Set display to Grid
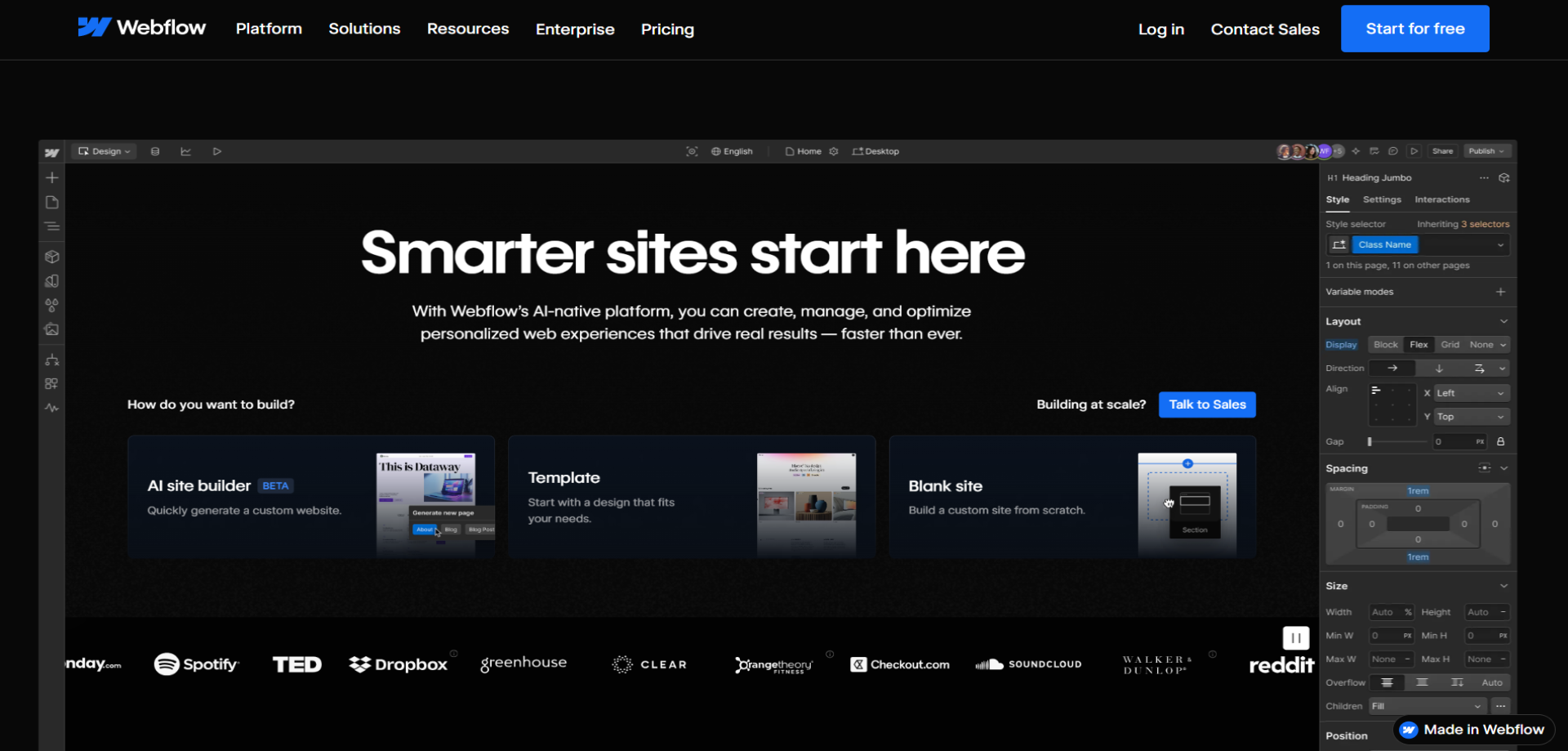This screenshot has width=1568, height=751. tap(1450, 345)
